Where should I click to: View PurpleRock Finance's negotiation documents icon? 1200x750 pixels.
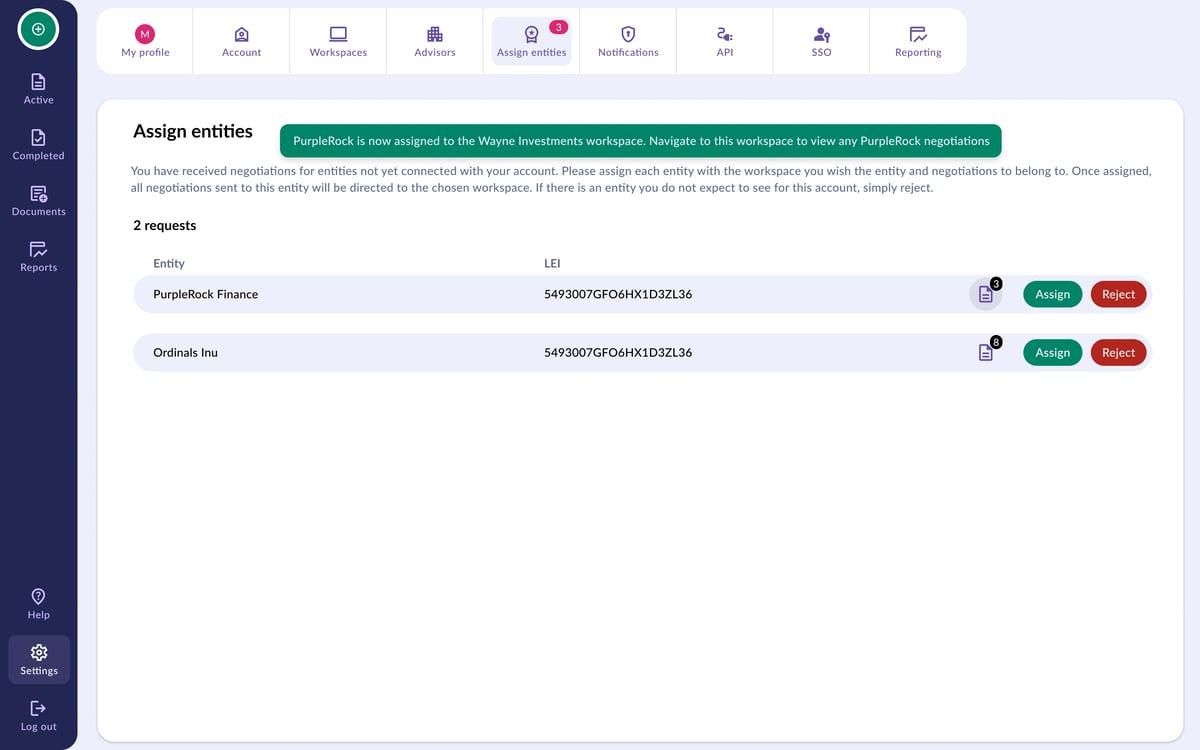tap(986, 294)
